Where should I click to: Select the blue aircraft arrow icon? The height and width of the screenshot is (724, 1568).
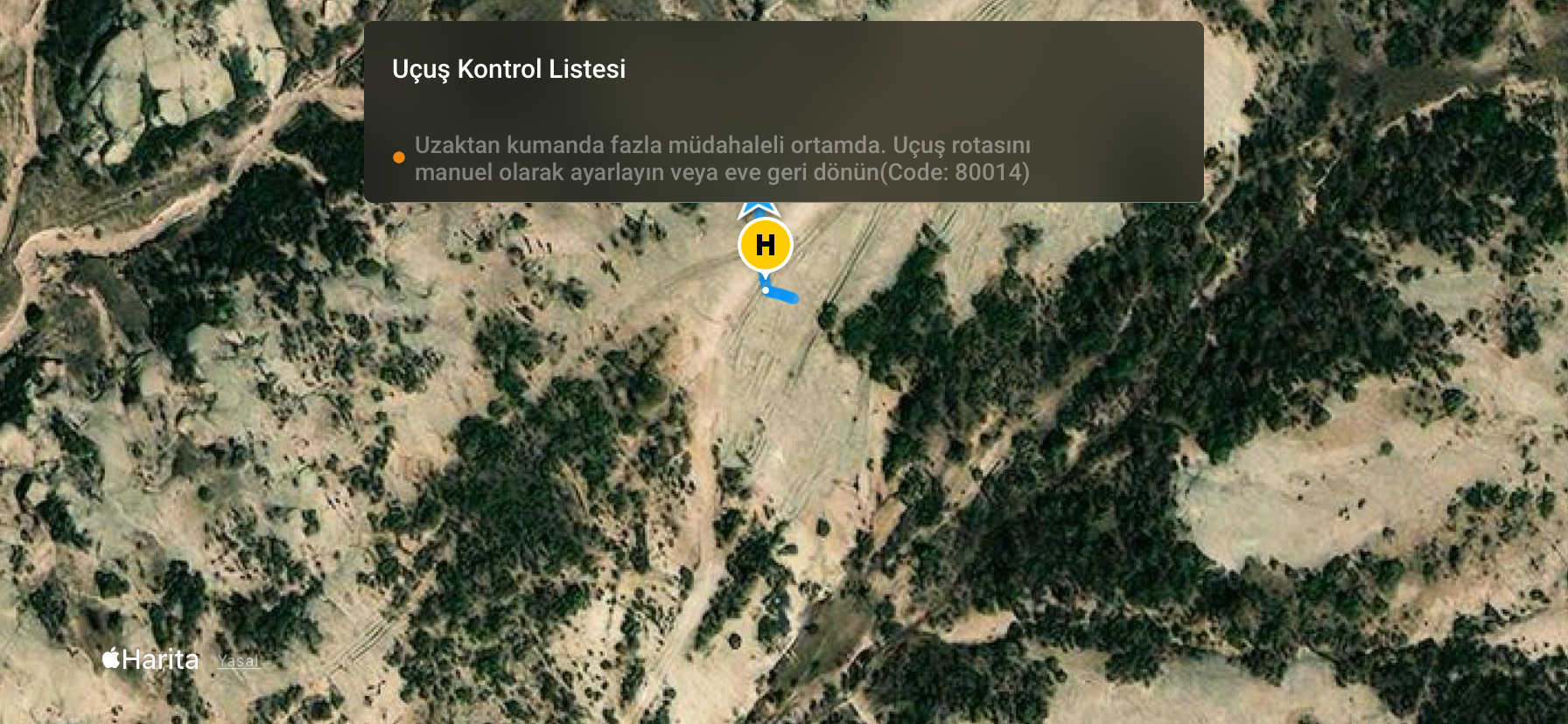click(759, 210)
